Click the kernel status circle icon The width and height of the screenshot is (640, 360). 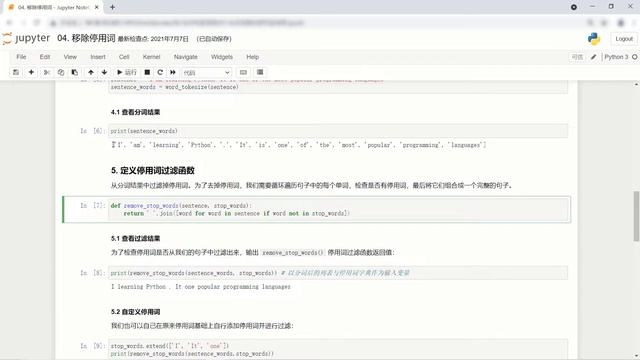[635, 57]
